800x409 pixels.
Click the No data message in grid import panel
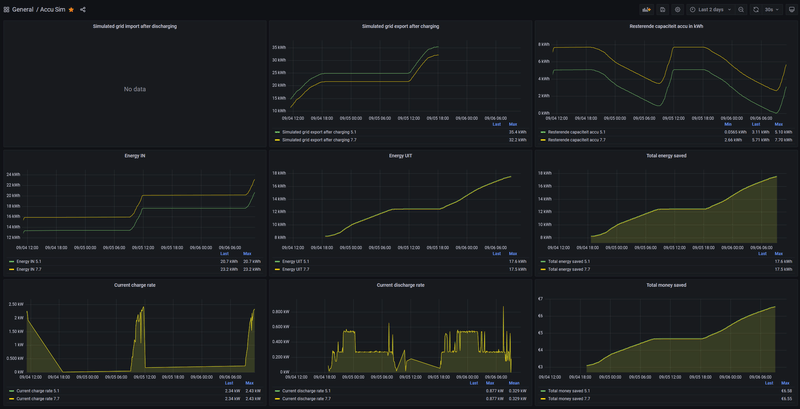click(x=135, y=89)
